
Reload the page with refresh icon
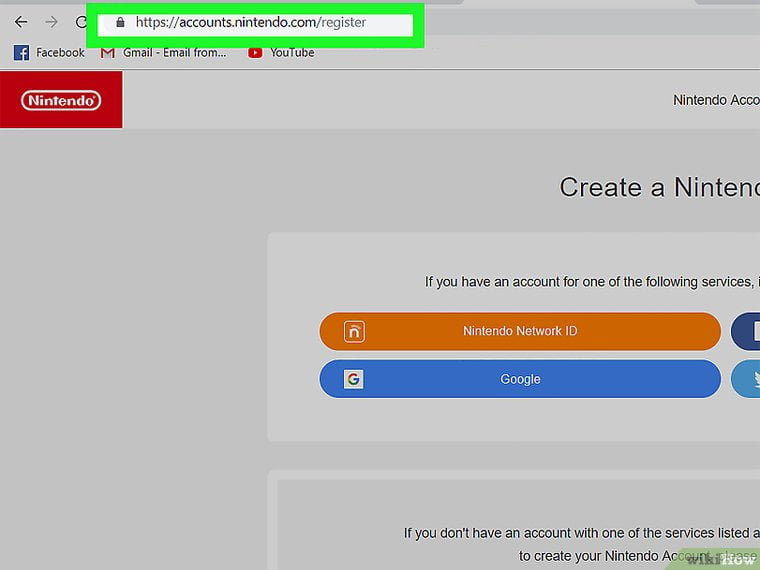pyautogui.click(x=81, y=22)
